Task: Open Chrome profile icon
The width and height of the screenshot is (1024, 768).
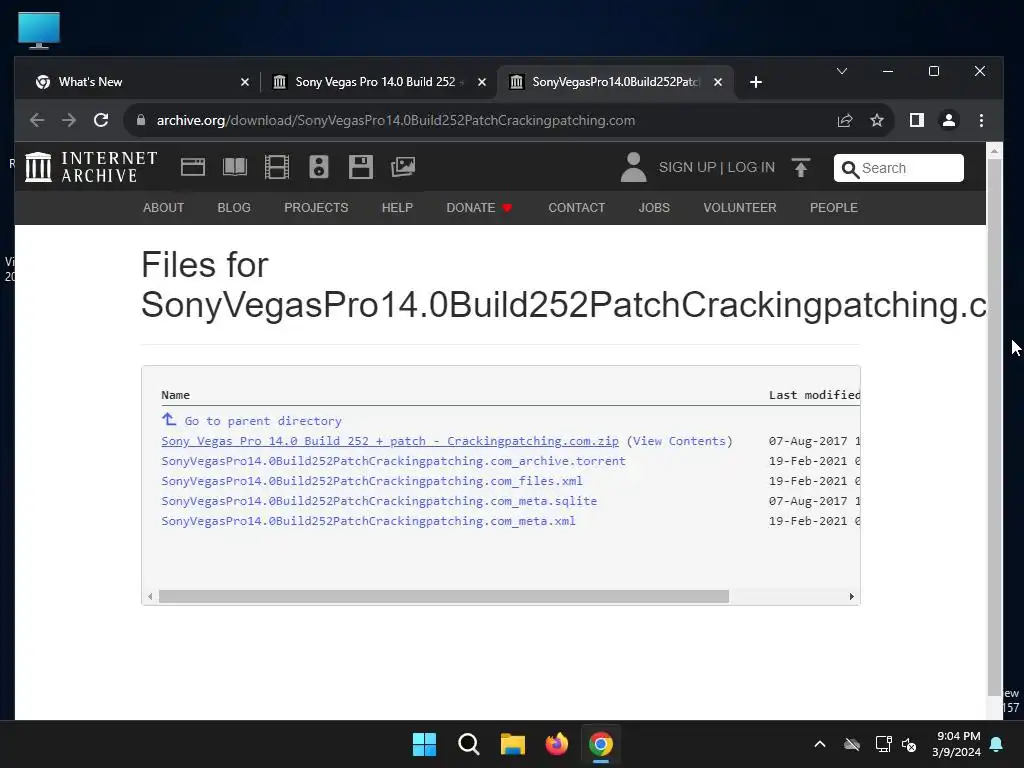Action: click(949, 120)
